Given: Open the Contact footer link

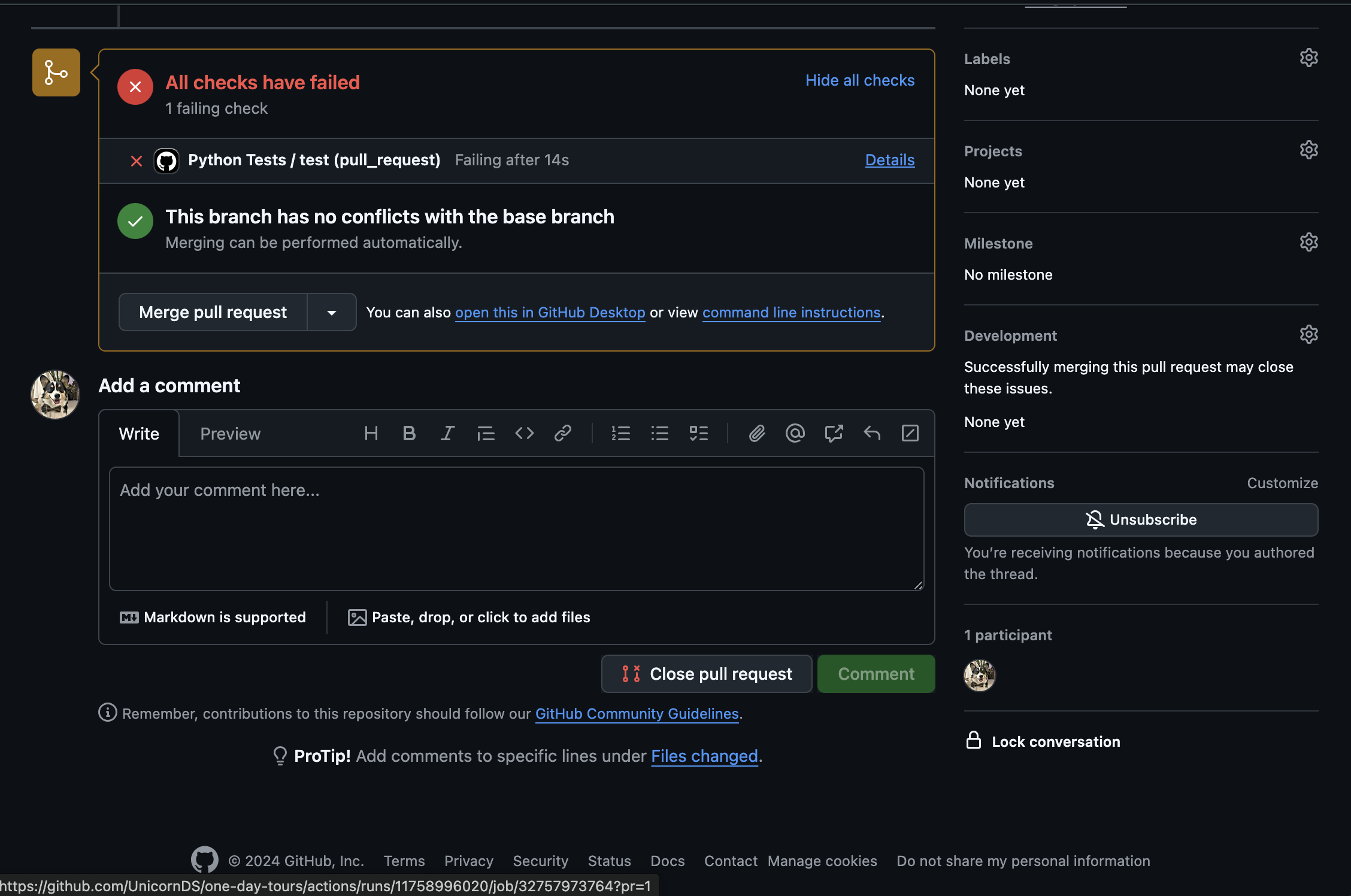Looking at the screenshot, I should (731, 861).
